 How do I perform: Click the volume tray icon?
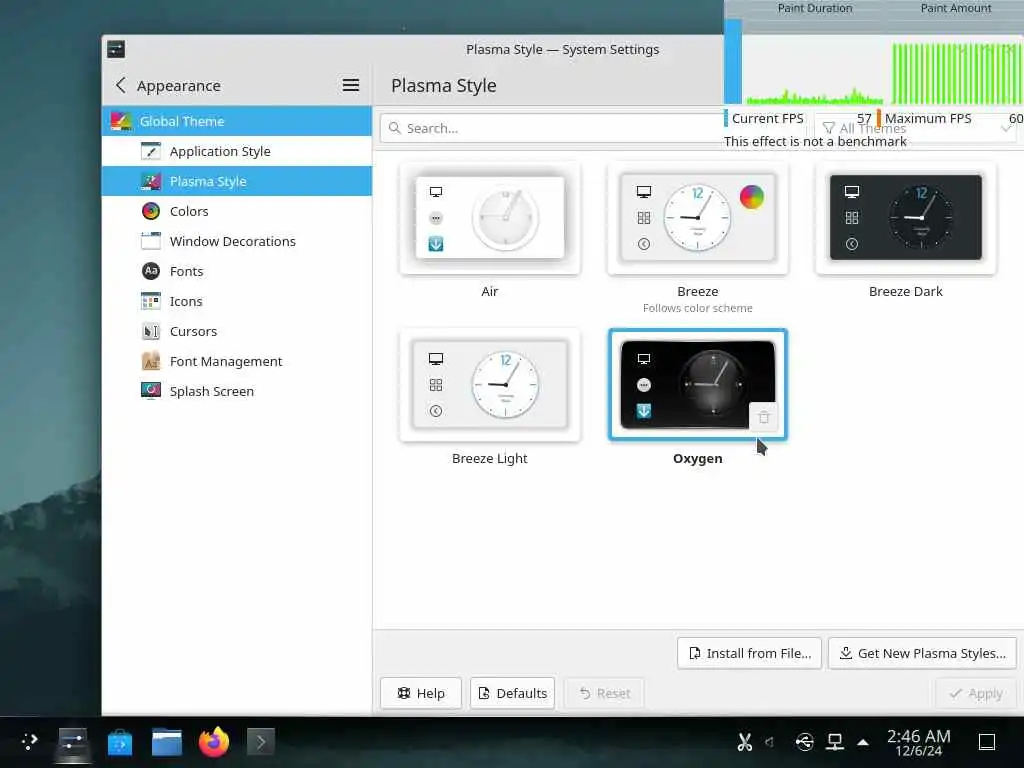coord(771,743)
